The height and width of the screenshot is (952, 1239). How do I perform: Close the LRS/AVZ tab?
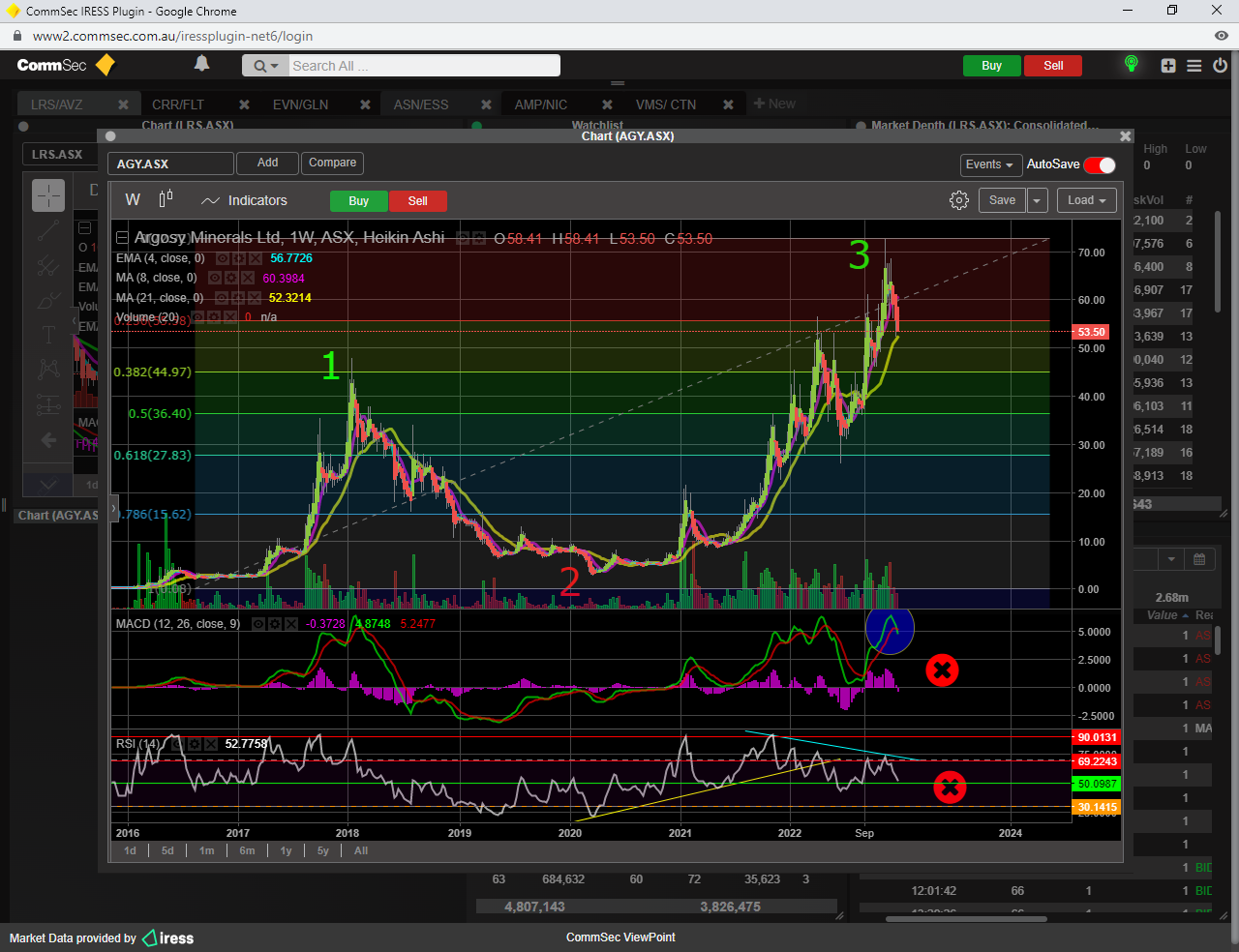123,104
